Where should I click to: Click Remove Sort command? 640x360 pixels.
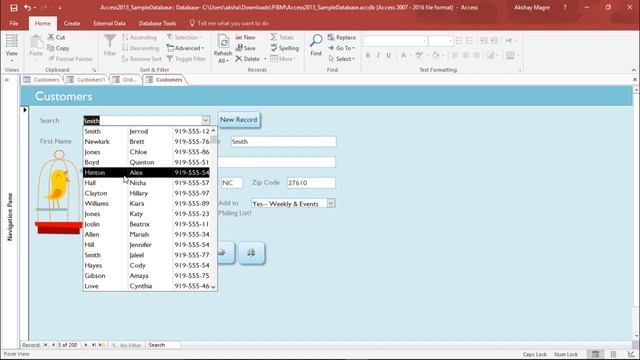coord(142,59)
